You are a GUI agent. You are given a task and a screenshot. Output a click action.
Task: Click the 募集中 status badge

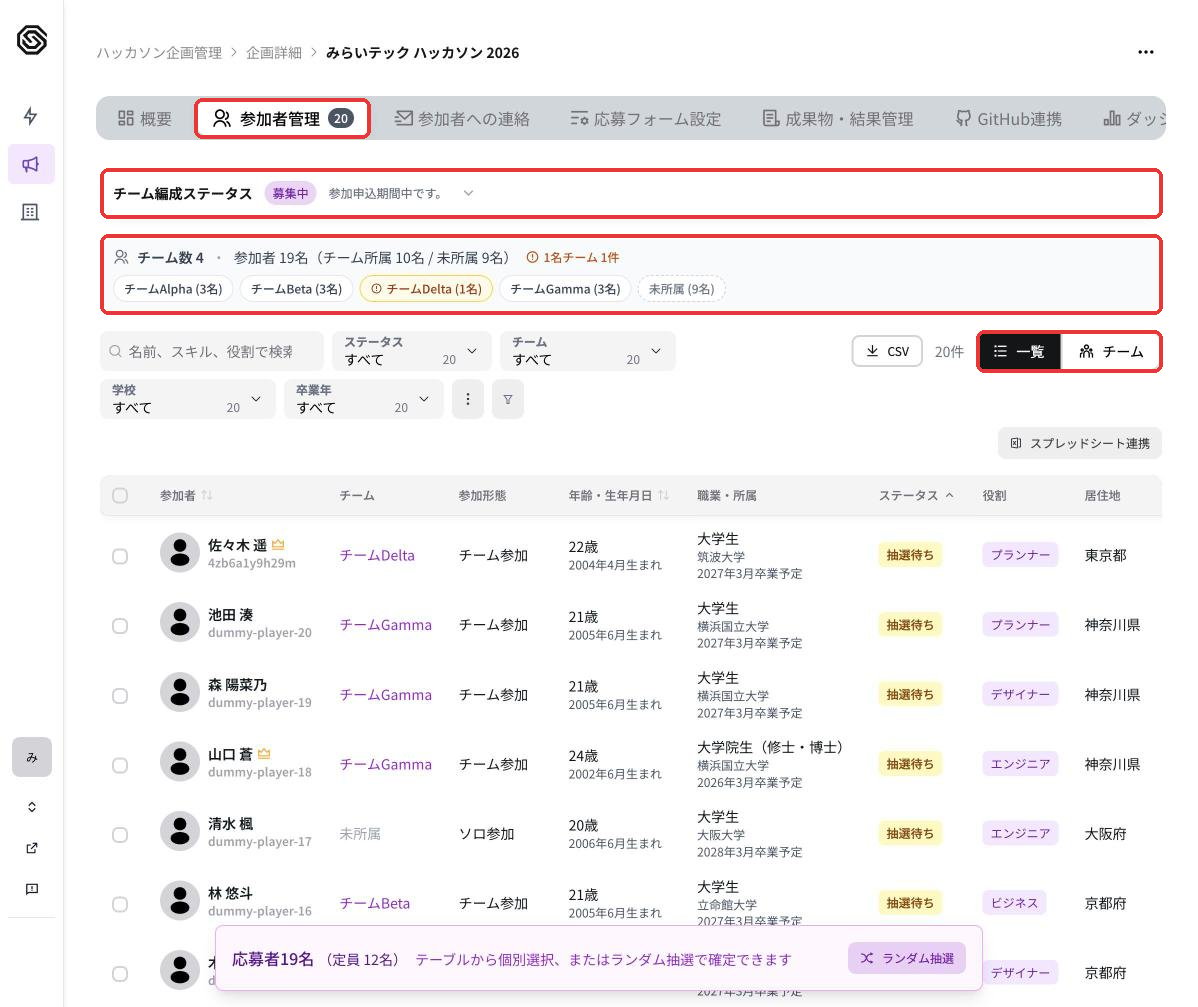pyautogui.click(x=290, y=193)
